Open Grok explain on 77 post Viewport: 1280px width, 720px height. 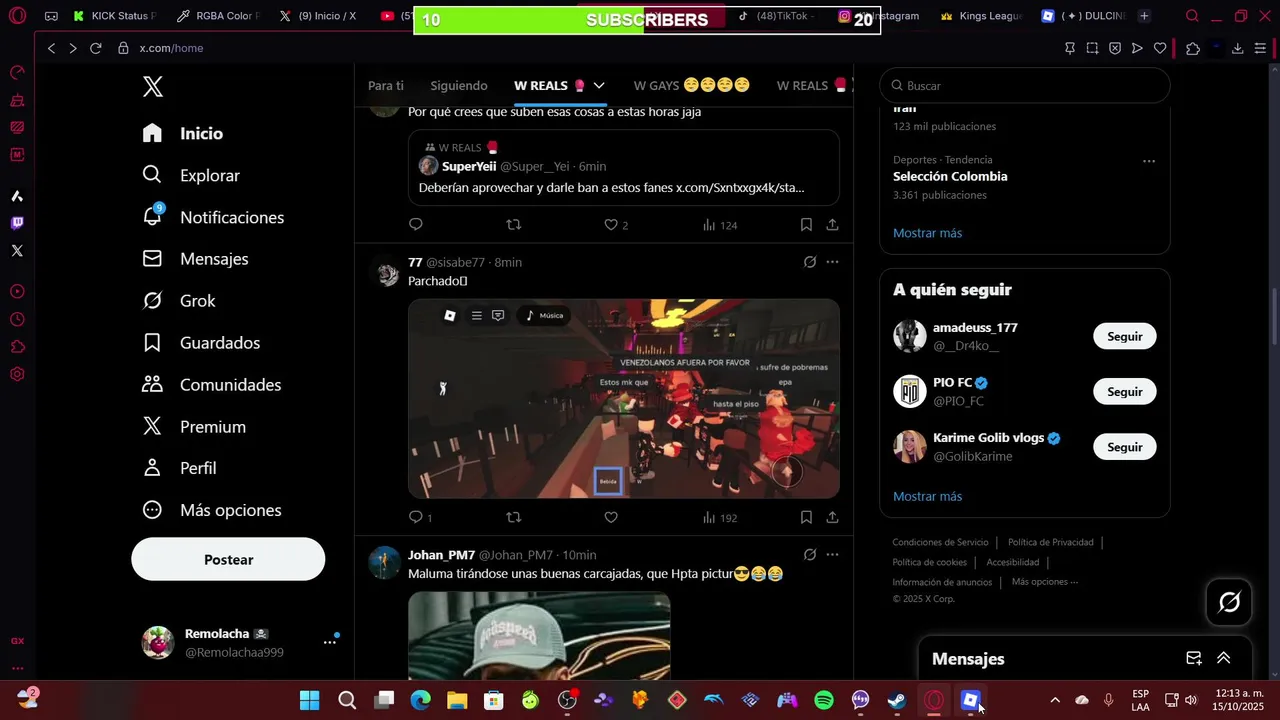[x=810, y=262]
